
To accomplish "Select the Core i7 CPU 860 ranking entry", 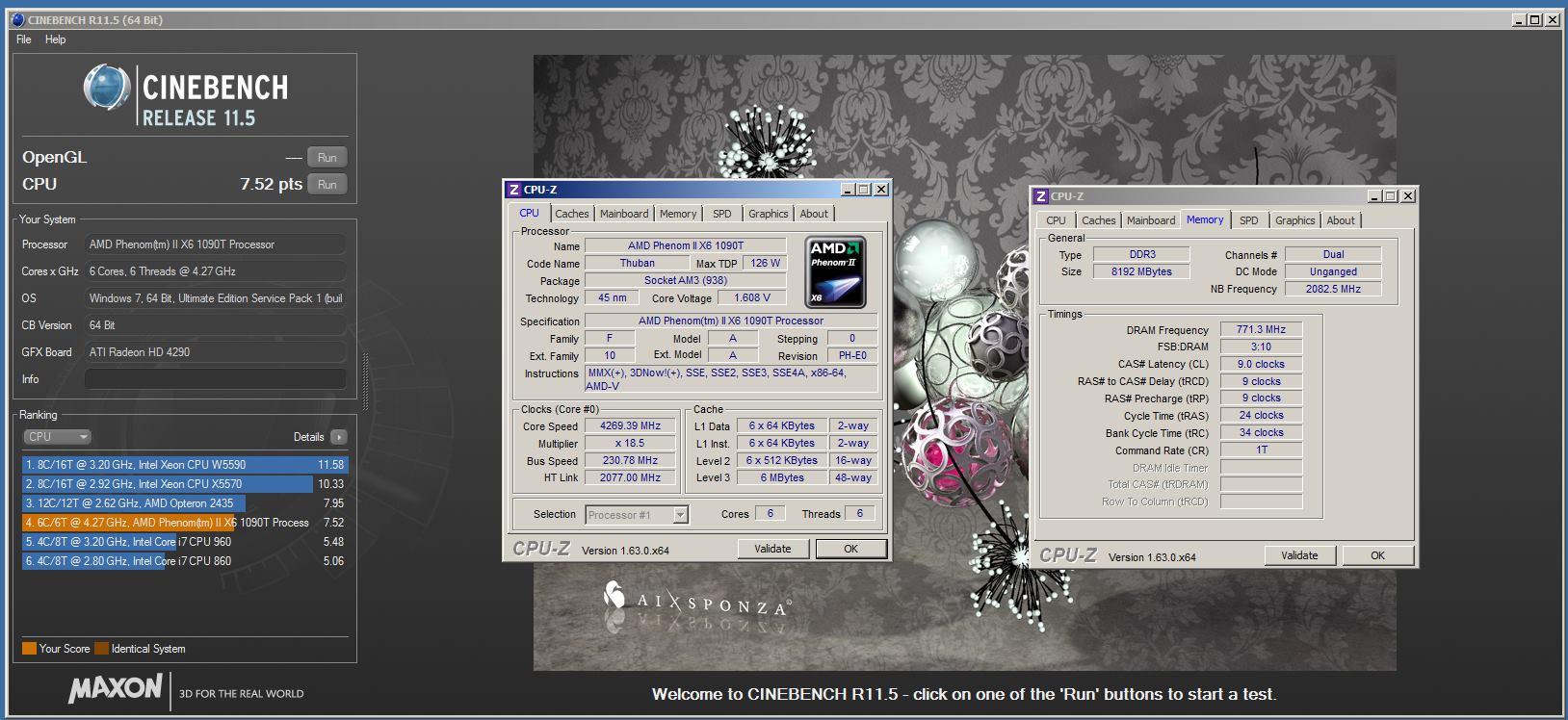I will coord(184,561).
